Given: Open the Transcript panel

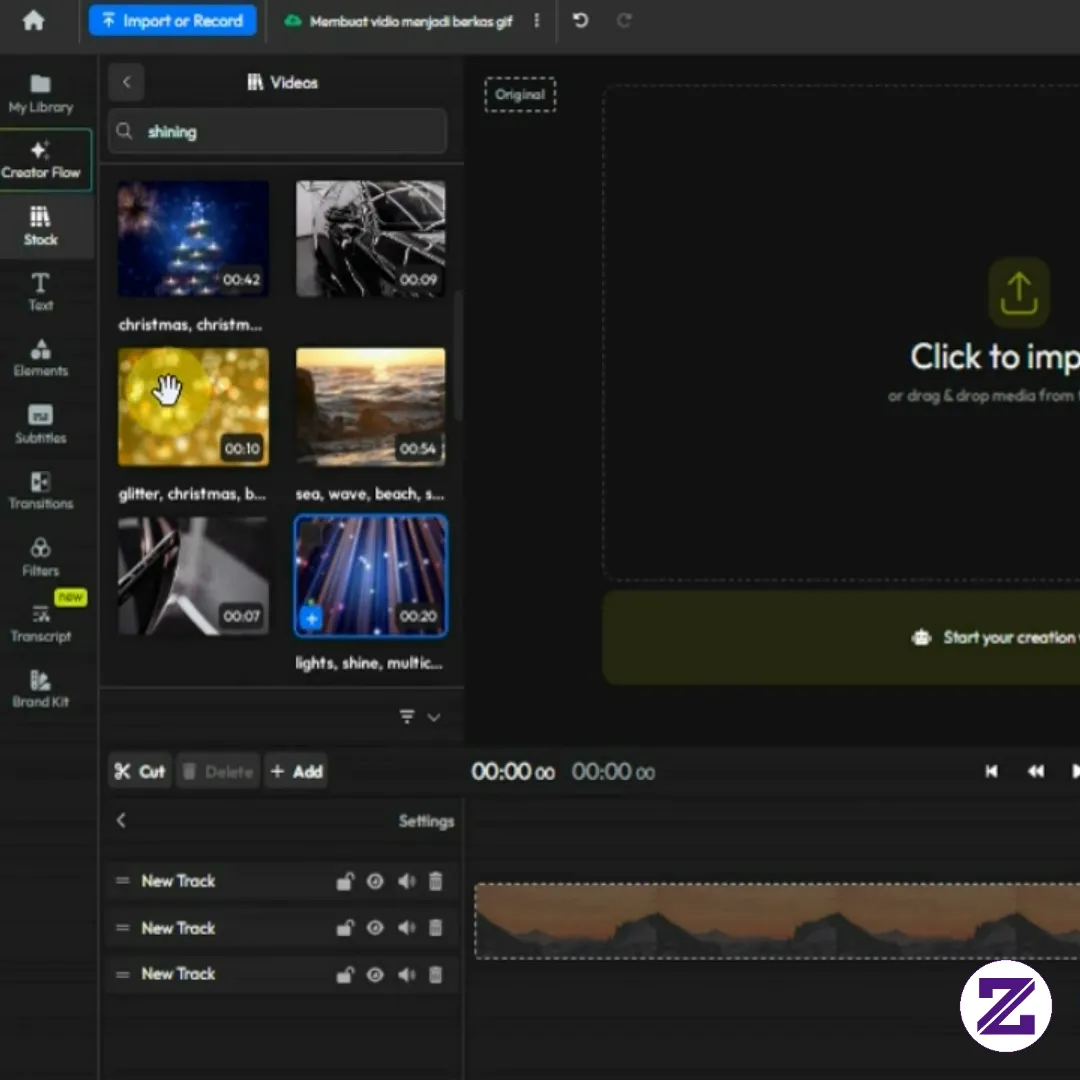Looking at the screenshot, I should (x=41, y=623).
